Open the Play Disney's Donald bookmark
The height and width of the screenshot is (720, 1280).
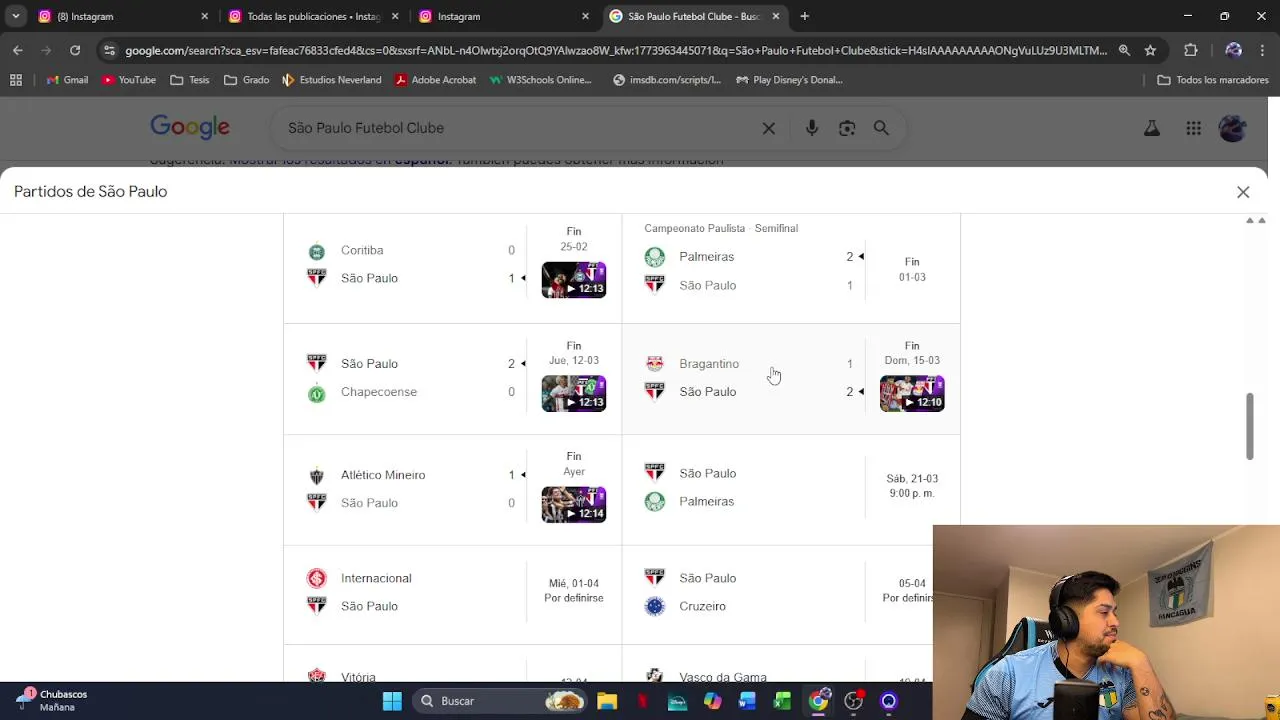(789, 80)
